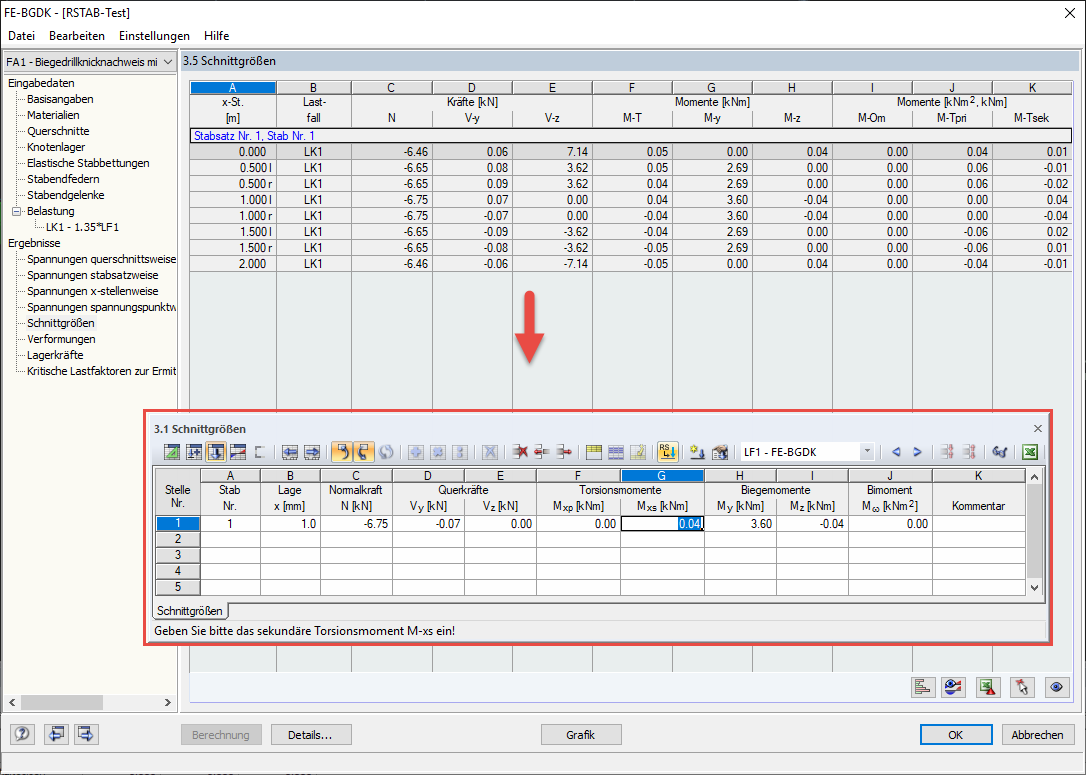Viewport: 1086px width, 775px height.
Task: Click the Excel icon in the bottom panel
Action: 986,687
